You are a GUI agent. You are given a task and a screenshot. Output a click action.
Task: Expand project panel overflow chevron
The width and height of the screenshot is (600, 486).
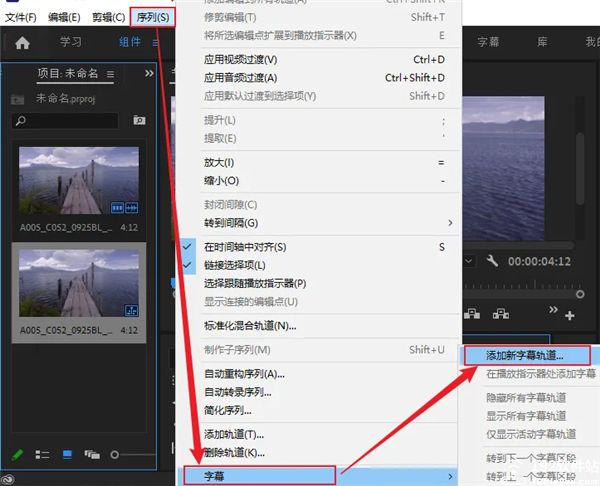coord(149,73)
